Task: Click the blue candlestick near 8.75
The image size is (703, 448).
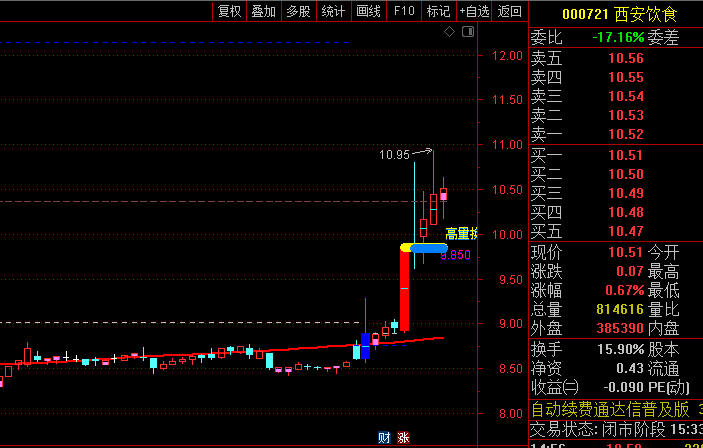Action: (365, 346)
